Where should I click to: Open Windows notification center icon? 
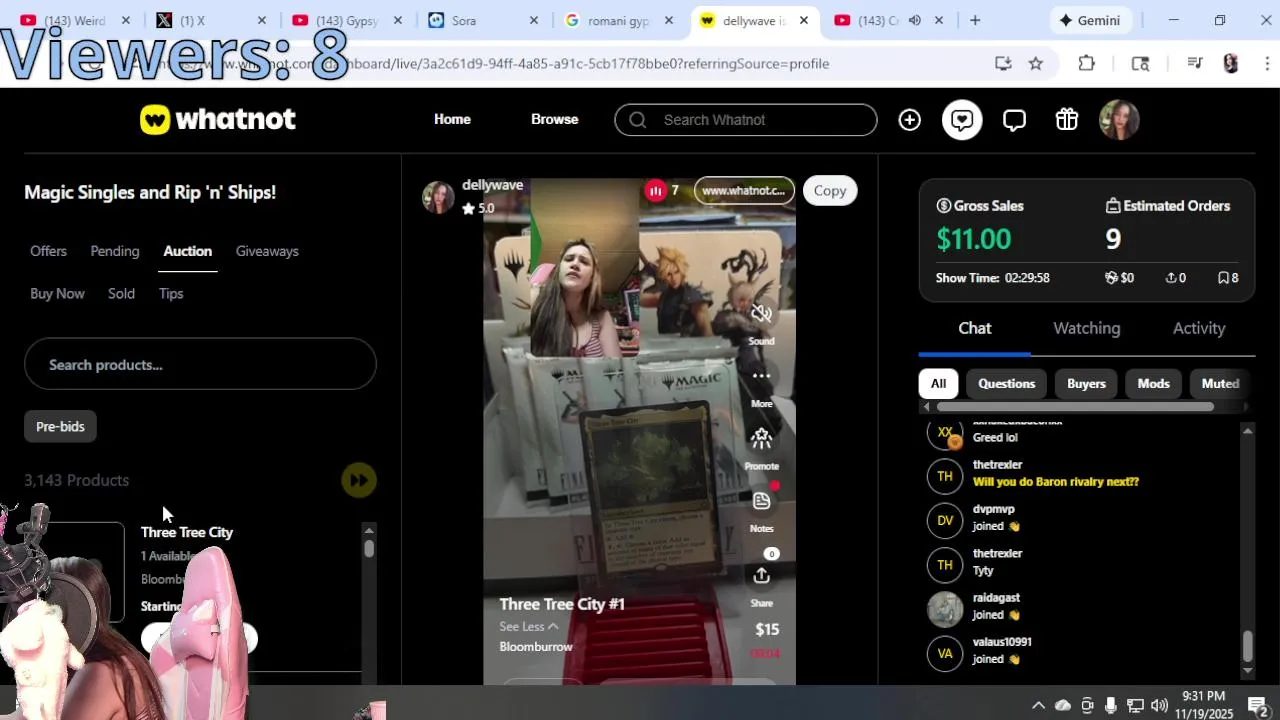(1258, 705)
